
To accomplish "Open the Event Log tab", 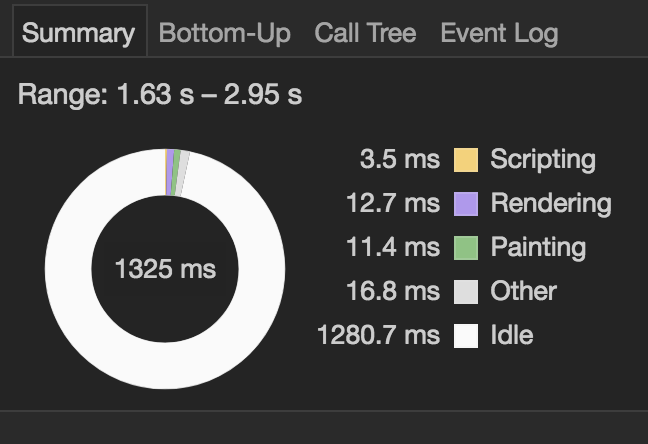I will [x=499, y=33].
